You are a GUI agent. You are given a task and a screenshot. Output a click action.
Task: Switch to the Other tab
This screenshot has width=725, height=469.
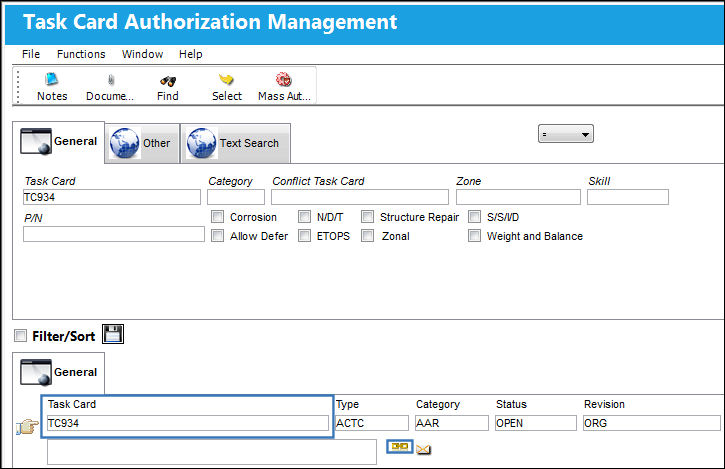142,143
